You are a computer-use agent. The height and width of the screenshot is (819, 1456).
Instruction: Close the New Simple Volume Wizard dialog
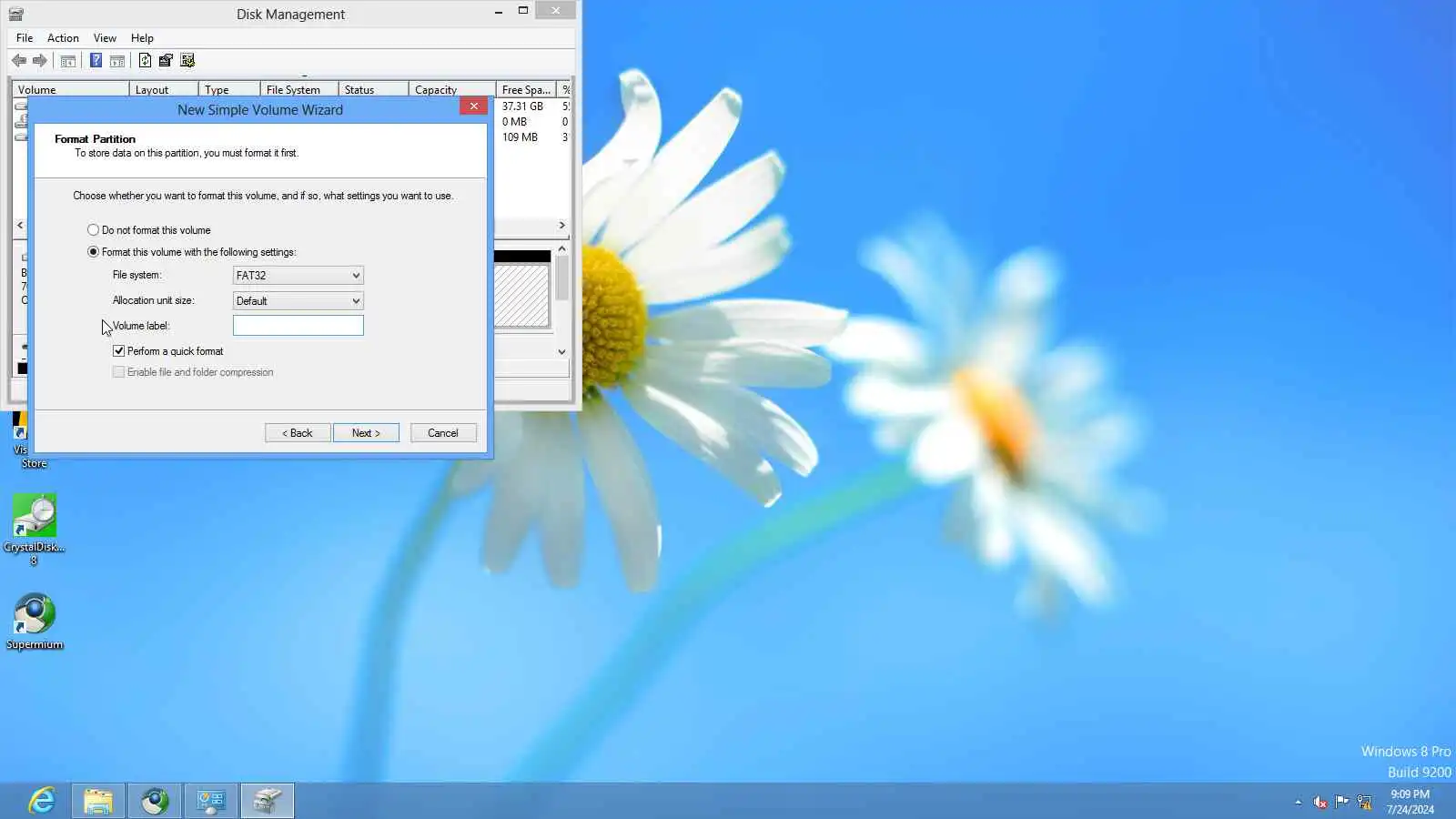[x=473, y=106]
